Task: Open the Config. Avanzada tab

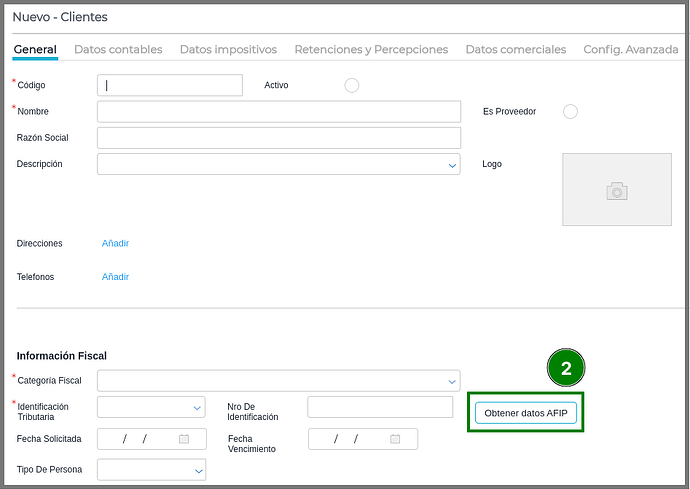Action: (x=630, y=49)
